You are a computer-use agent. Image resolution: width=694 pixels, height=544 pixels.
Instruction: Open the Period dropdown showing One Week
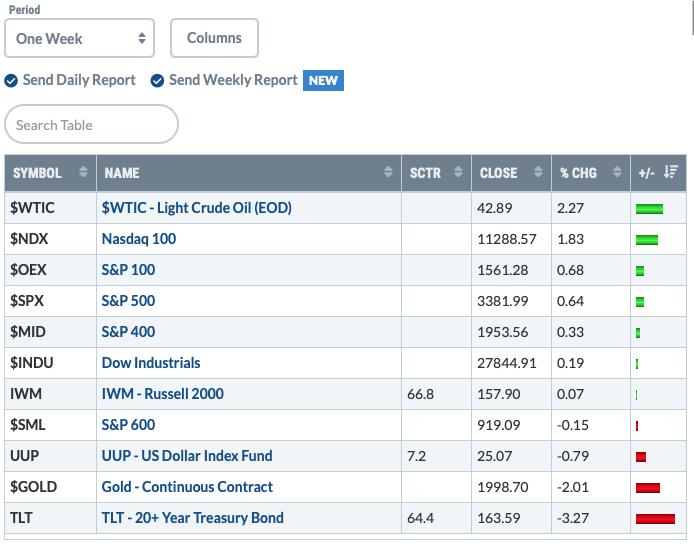(x=79, y=38)
